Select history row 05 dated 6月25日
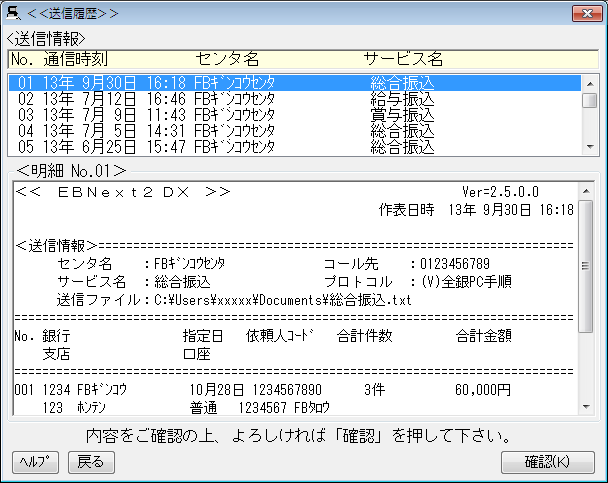The width and height of the screenshot is (608, 483). point(295,147)
